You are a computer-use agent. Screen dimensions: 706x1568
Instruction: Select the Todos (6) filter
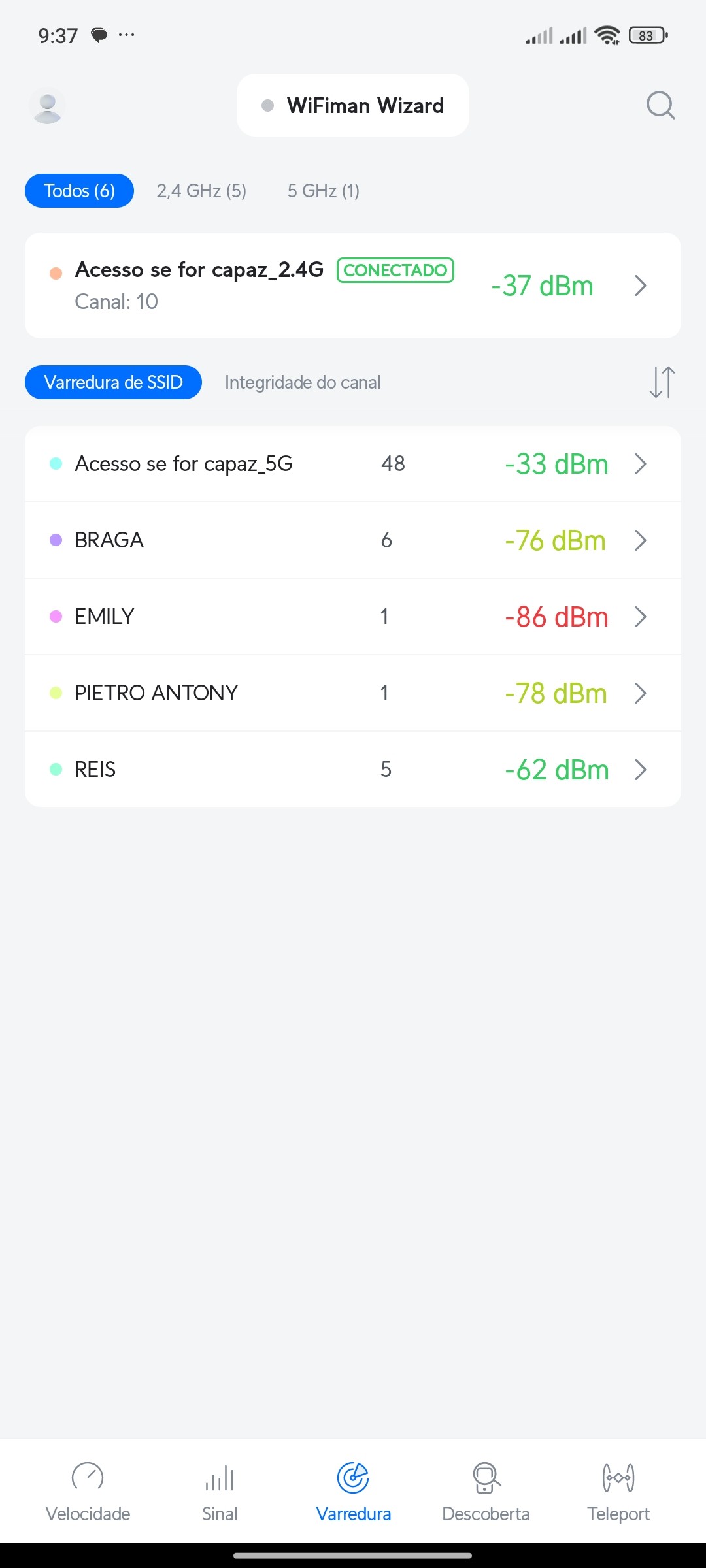pyautogui.click(x=79, y=191)
